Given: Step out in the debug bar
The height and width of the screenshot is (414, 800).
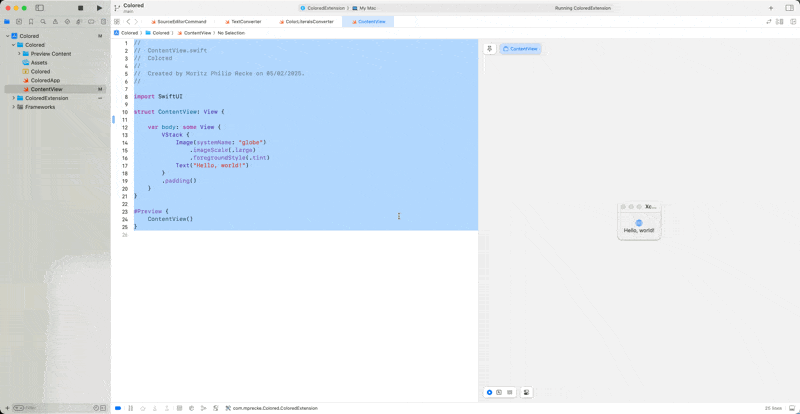Looking at the screenshot, I should coord(167,408).
